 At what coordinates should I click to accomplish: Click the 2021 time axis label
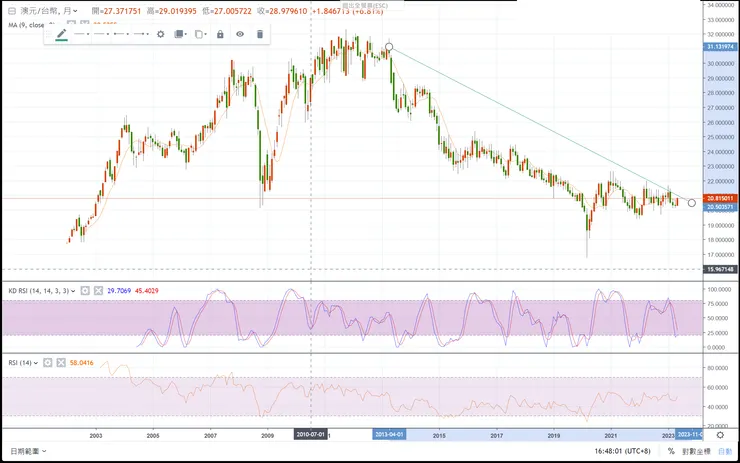(x=611, y=436)
